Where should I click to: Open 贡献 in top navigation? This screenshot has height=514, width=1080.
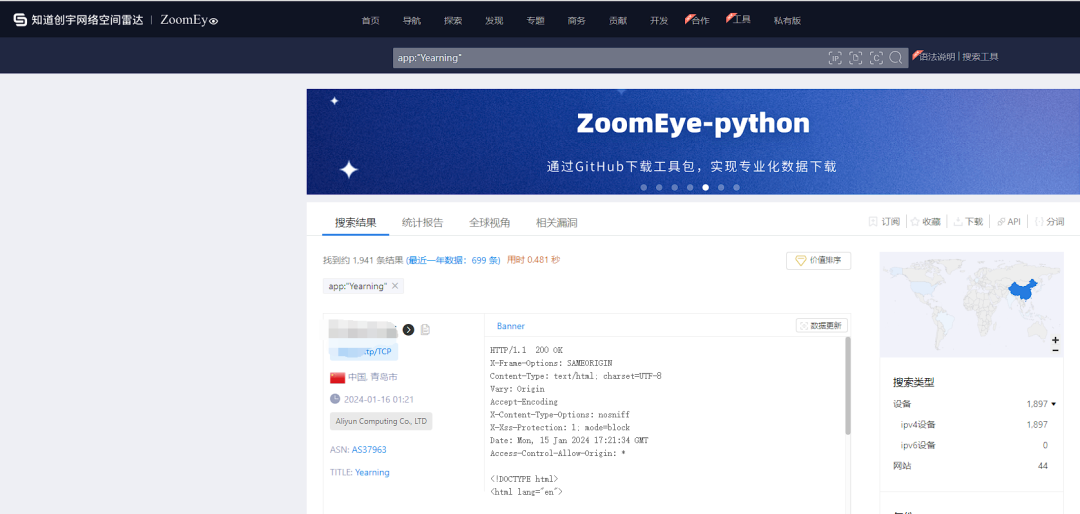click(618, 21)
